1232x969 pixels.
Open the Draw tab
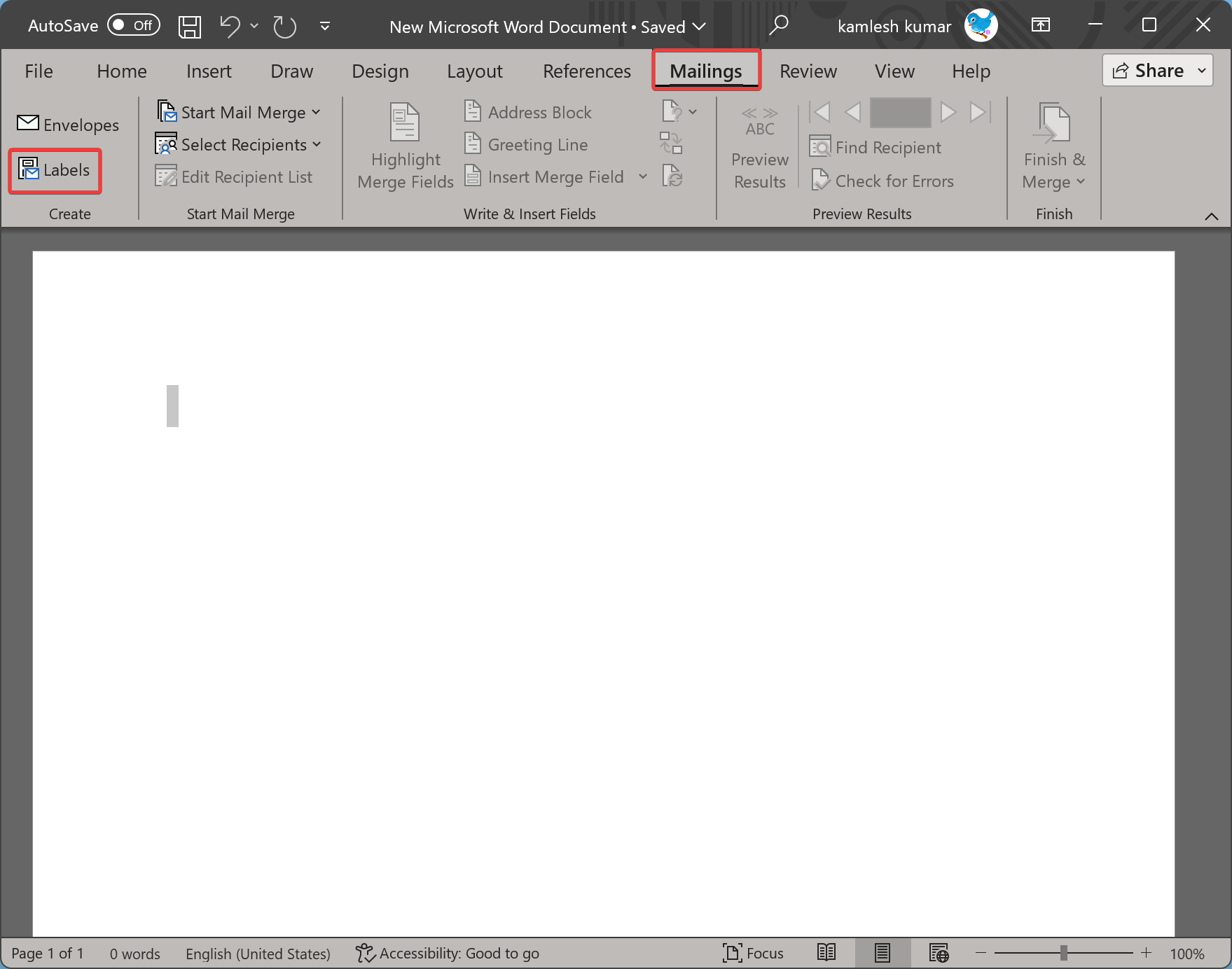(x=291, y=71)
